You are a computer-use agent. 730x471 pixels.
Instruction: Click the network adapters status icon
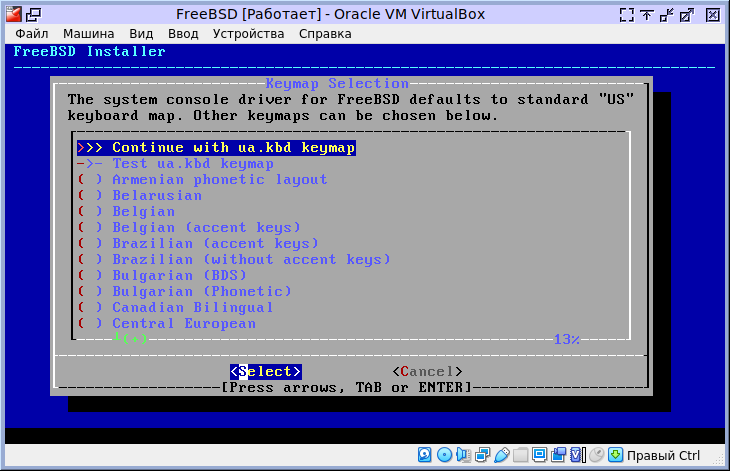pyautogui.click(x=482, y=455)
